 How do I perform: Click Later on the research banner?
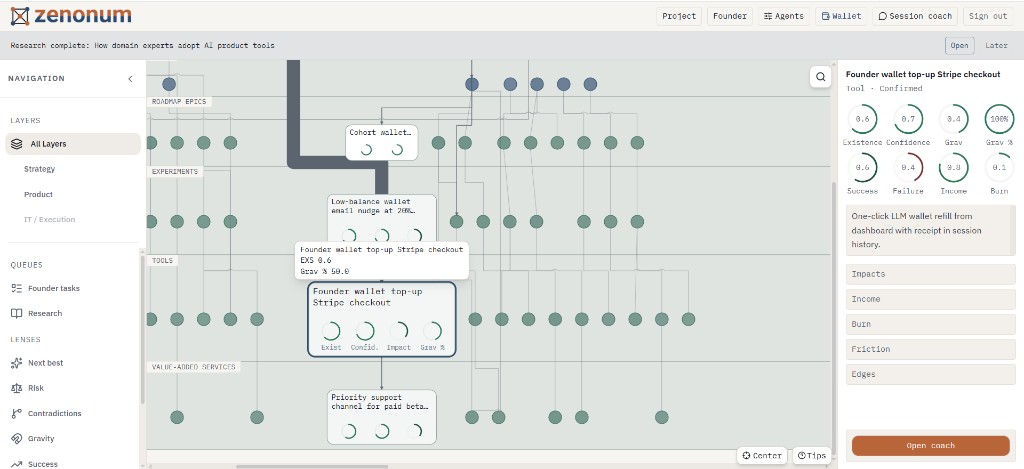click(x=996, y=46)
